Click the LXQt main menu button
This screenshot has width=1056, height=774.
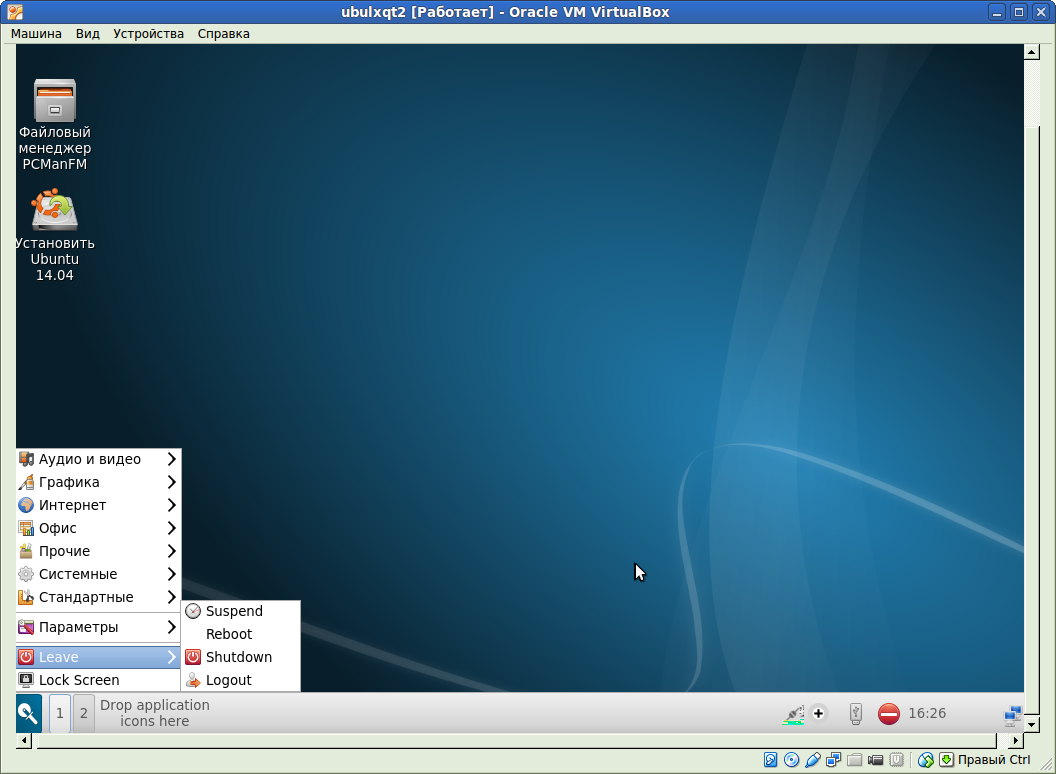[28, 713]
